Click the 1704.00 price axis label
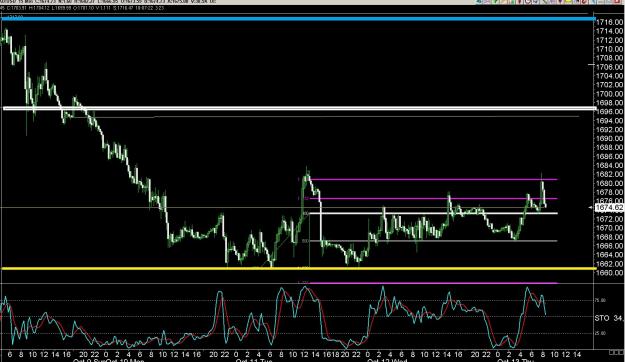The image size is (625, 362). click(609, 76)
